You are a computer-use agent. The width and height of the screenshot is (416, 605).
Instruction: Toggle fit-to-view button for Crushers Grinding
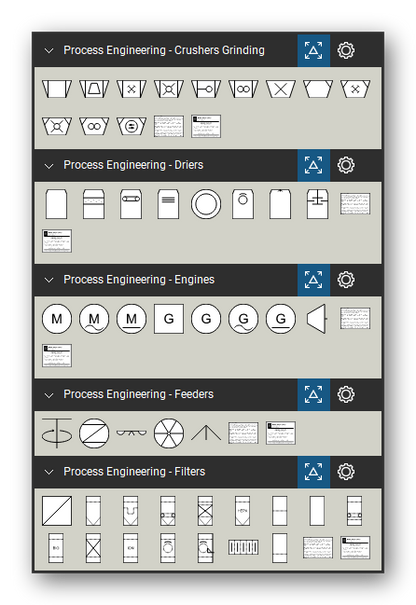[x=313, y=51]
